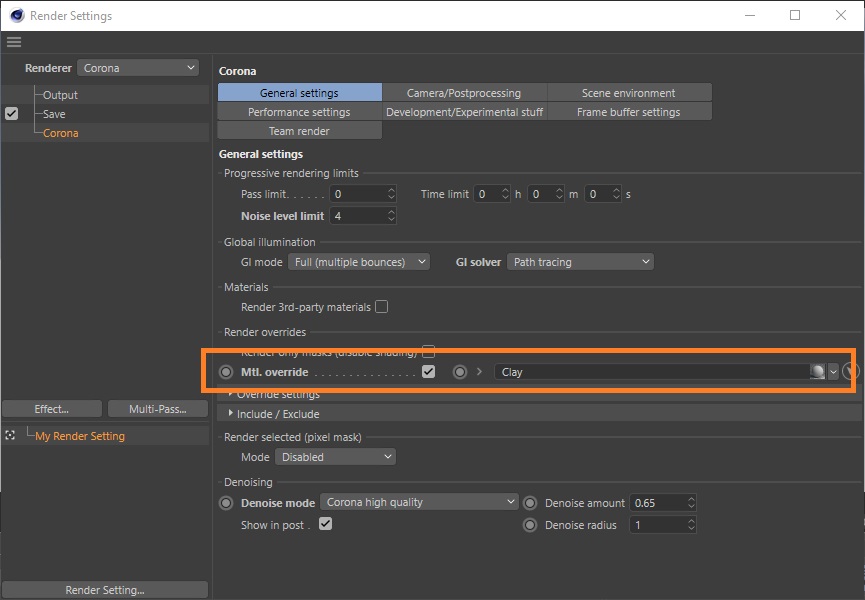The height and width of the screenshot is (600, 865).
Task: Click the Multi-Pass... button
Action: point(158,409)
